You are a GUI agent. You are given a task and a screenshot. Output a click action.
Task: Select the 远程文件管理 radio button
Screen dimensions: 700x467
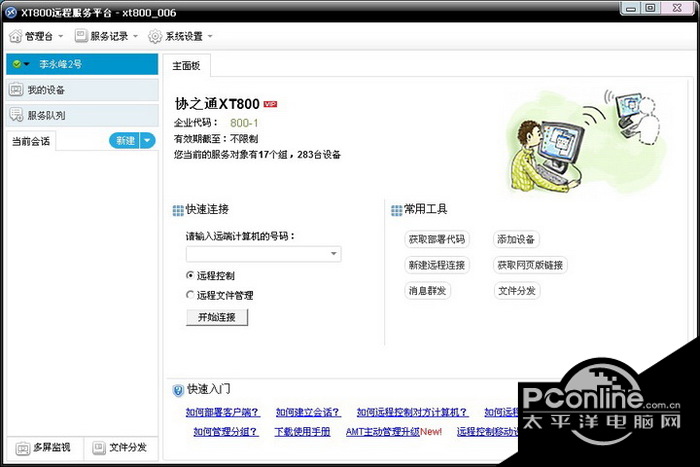(190, 295)
